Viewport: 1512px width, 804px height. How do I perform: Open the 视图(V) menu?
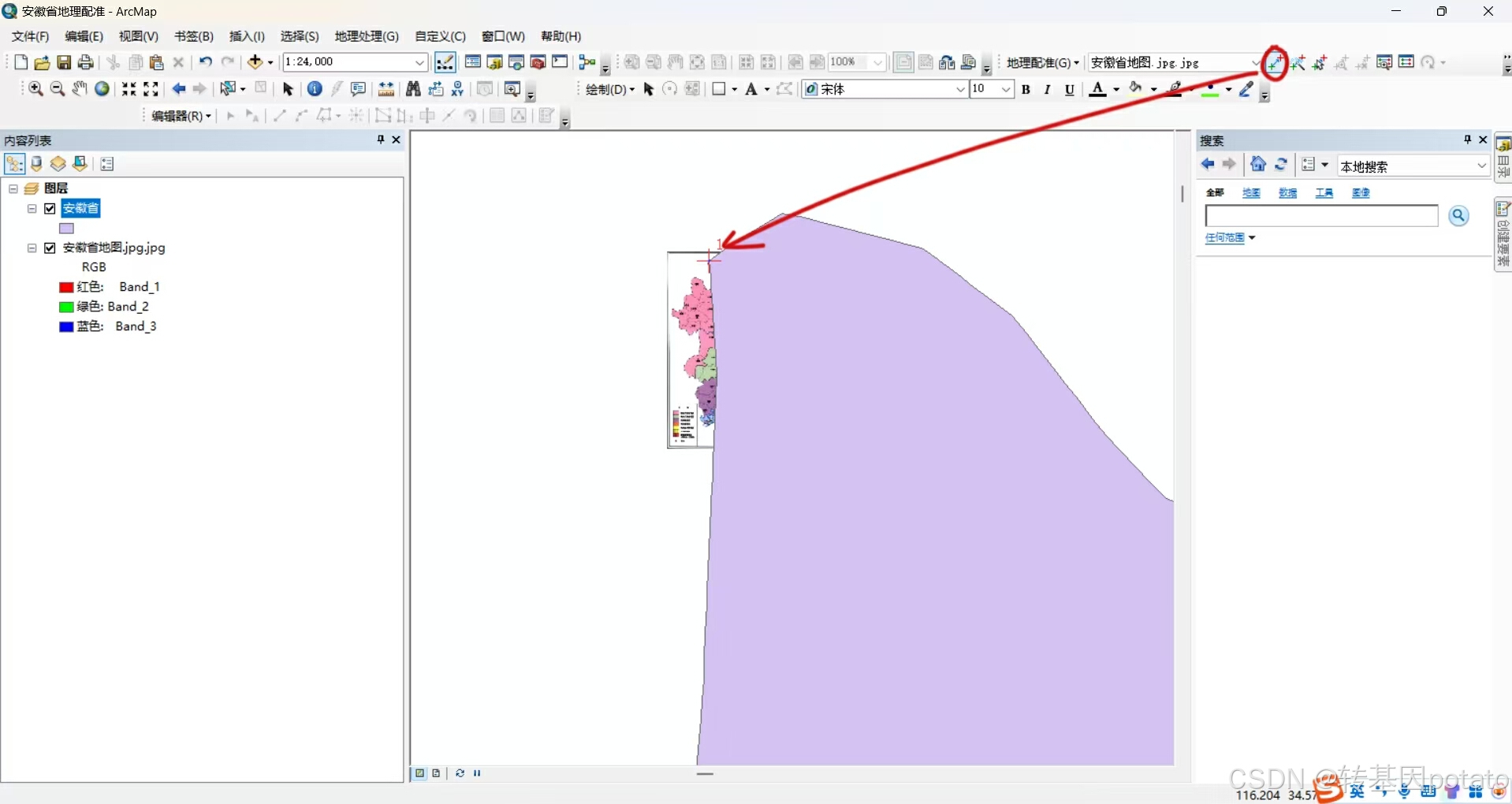[139, 36]
